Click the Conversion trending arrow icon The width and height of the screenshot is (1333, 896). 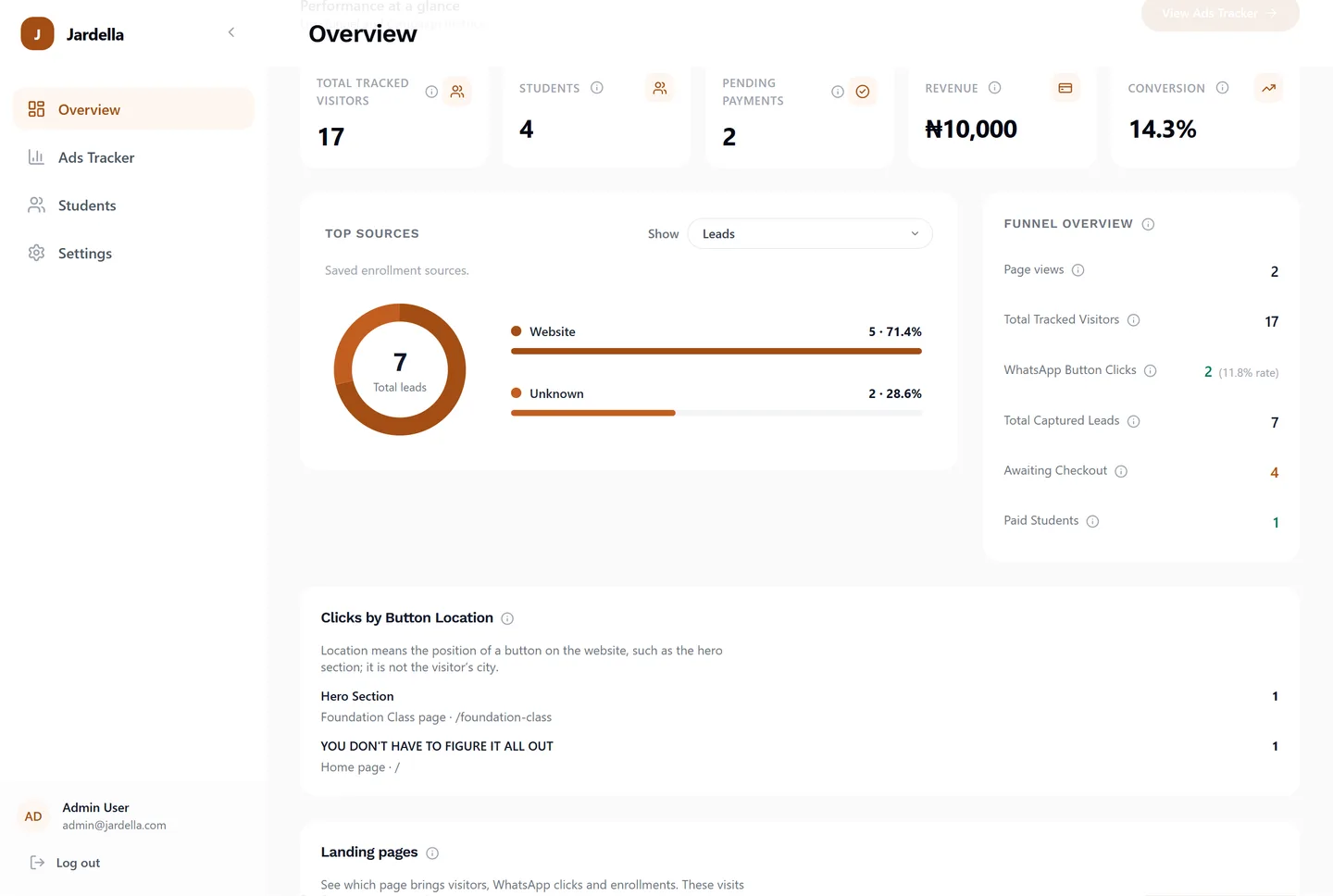(1268, 88)
